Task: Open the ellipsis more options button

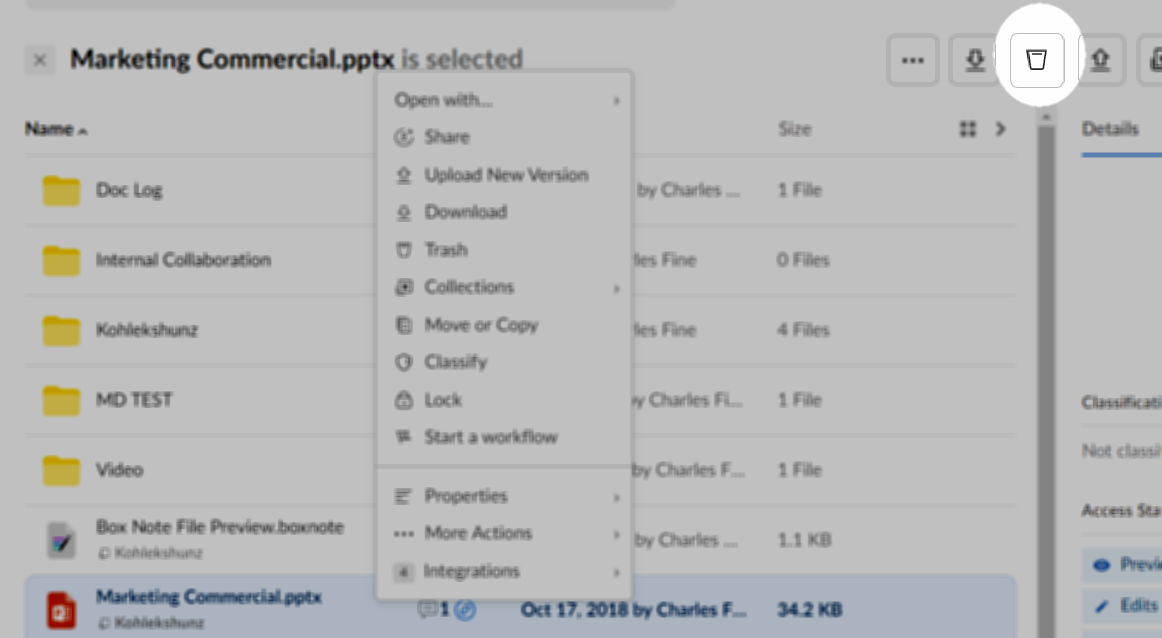Action: (912, 60)
